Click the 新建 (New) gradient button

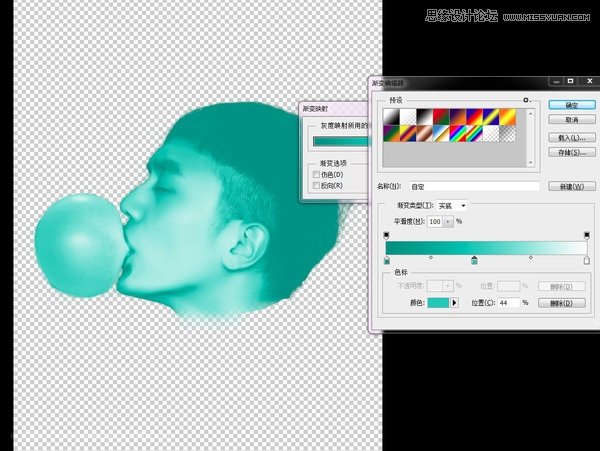(571, 186)
